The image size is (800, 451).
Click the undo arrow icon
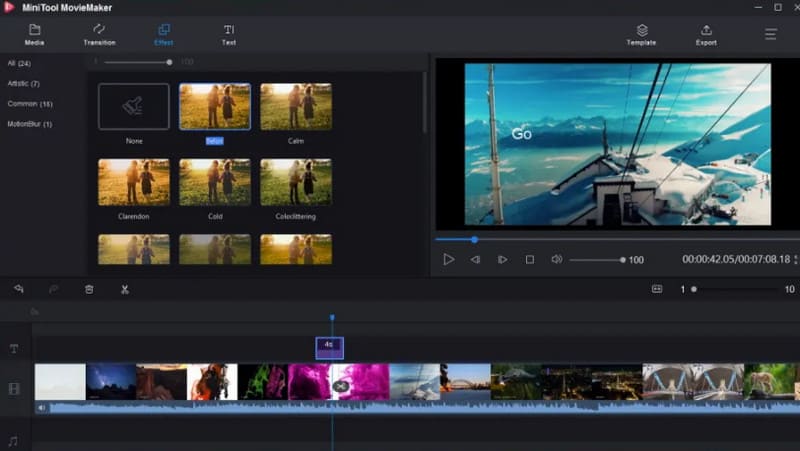(18, 289)
